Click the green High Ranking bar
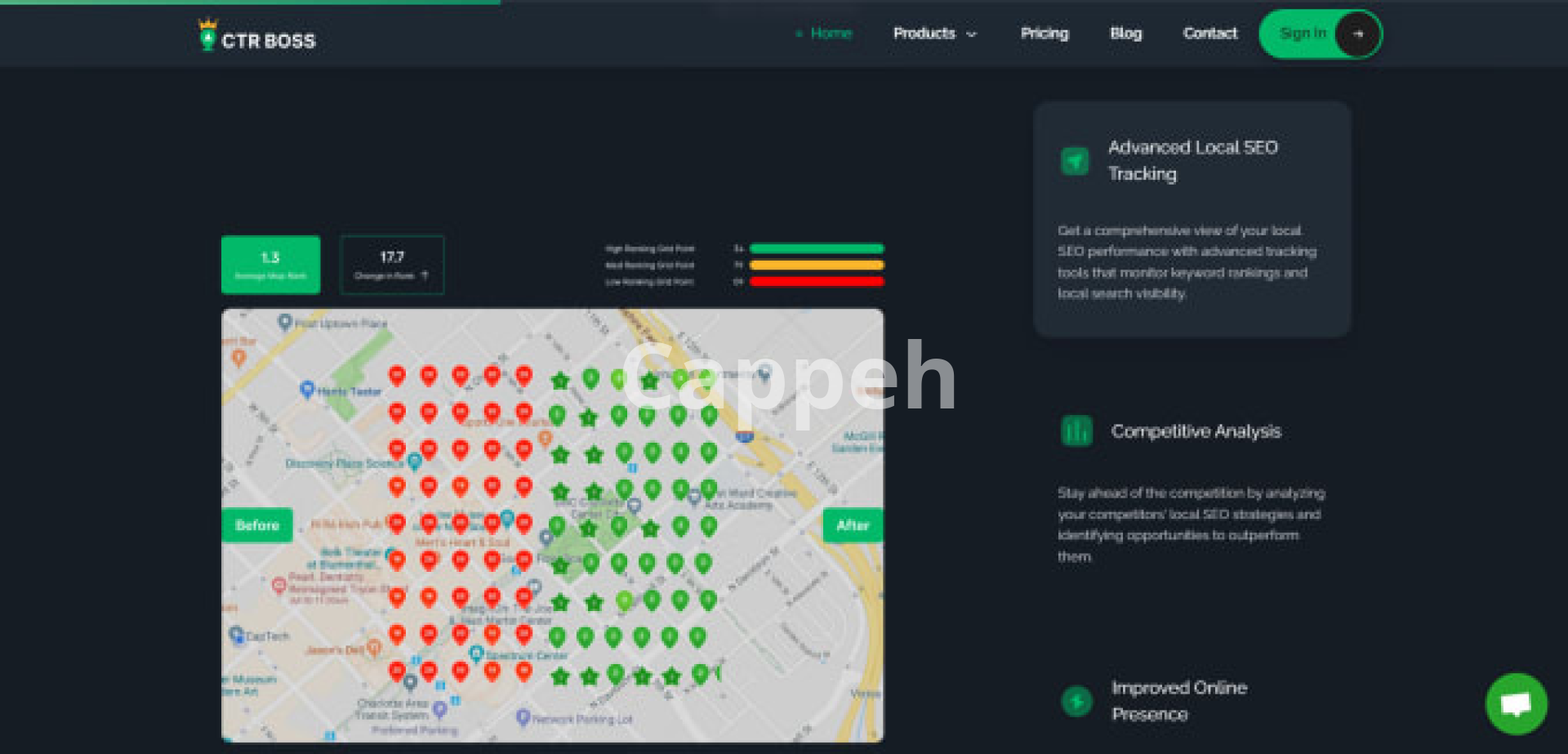Viewport: 1568px width, 754px height. tap(816, 248)
